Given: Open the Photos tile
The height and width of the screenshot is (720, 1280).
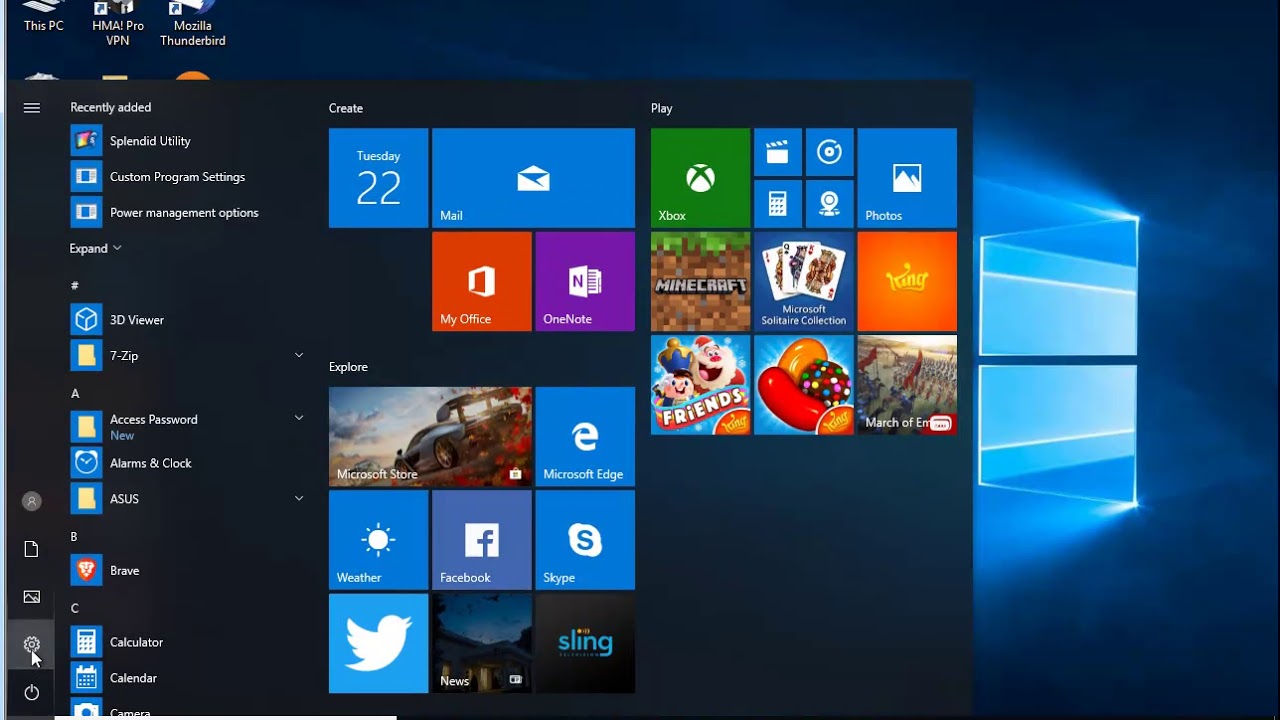Looking at the screenshot, I should click(907, 178).
